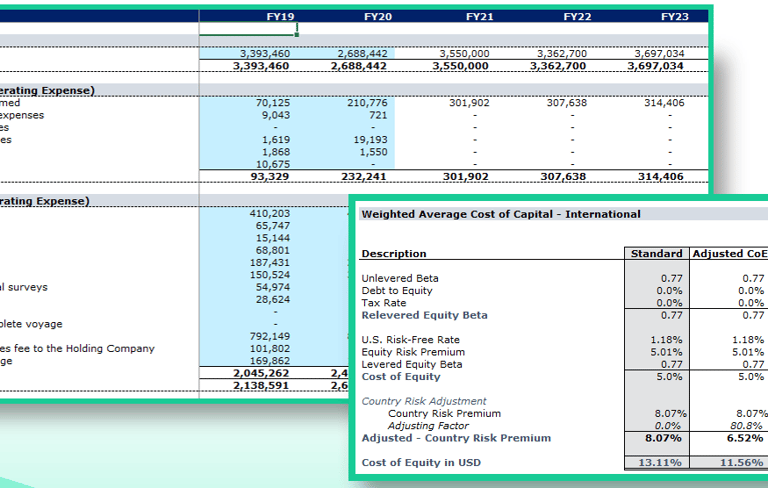Select the Adjusted CoE column header
The height and width of the screenshot is (488, 768).
730,254
